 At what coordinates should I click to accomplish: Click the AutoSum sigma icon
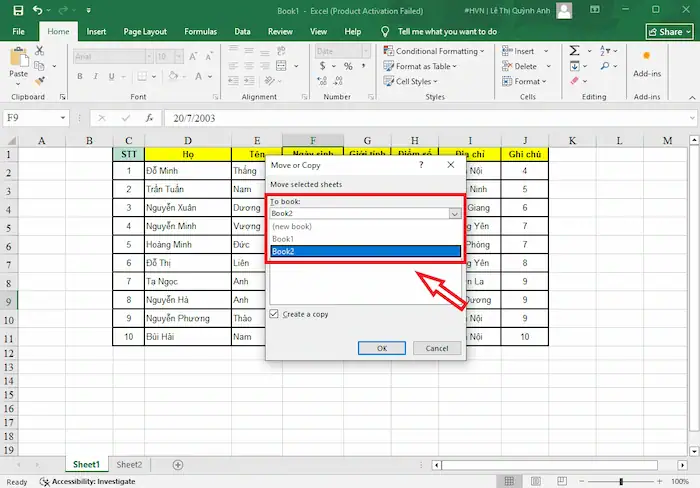click(x=573, y=50)
